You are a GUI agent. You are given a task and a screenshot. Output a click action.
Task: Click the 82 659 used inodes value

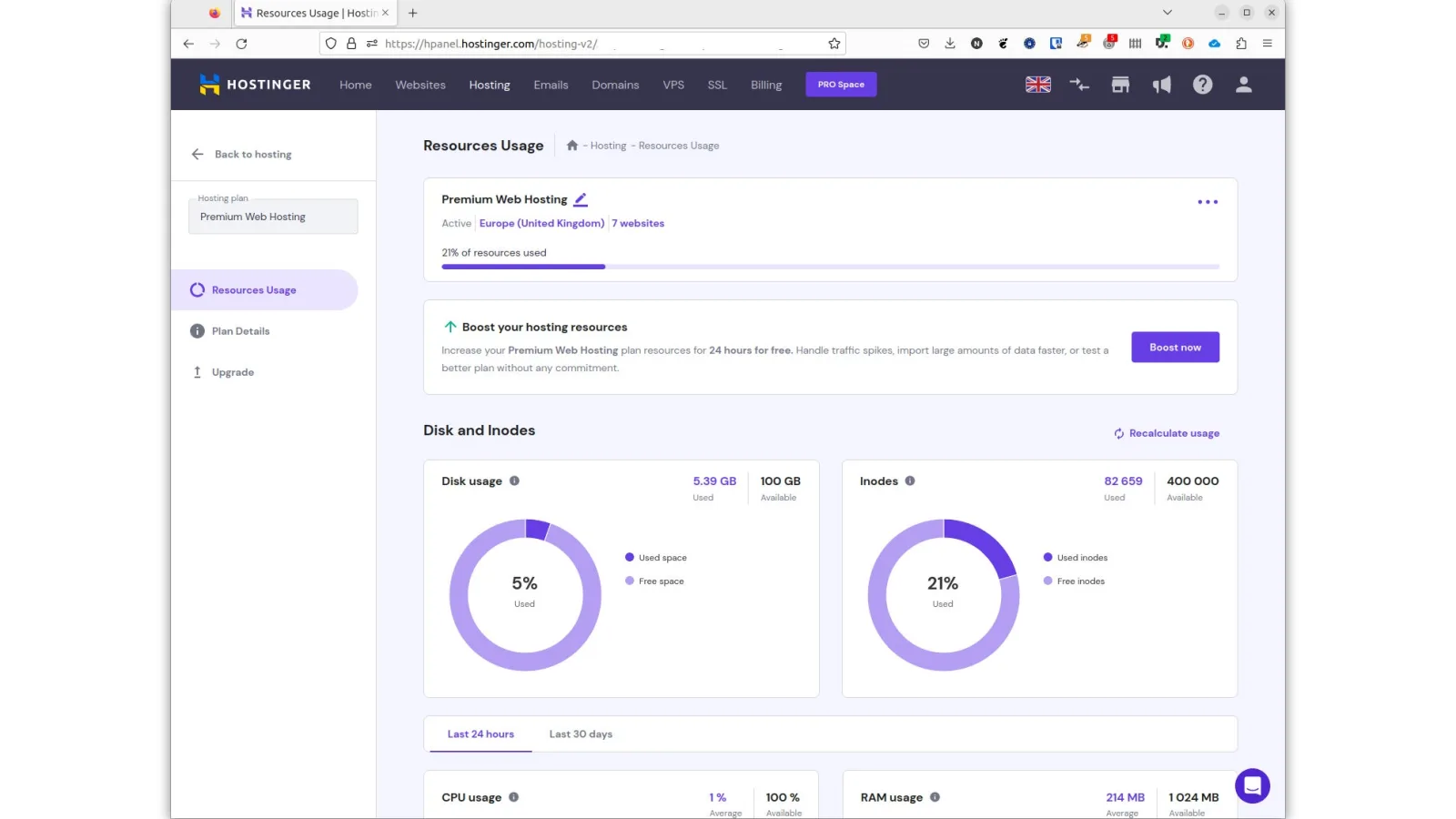click(1123, 480)
